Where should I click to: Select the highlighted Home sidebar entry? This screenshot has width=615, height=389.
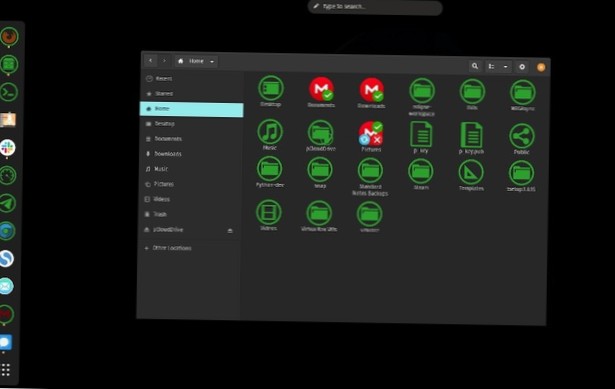point(192,109)
